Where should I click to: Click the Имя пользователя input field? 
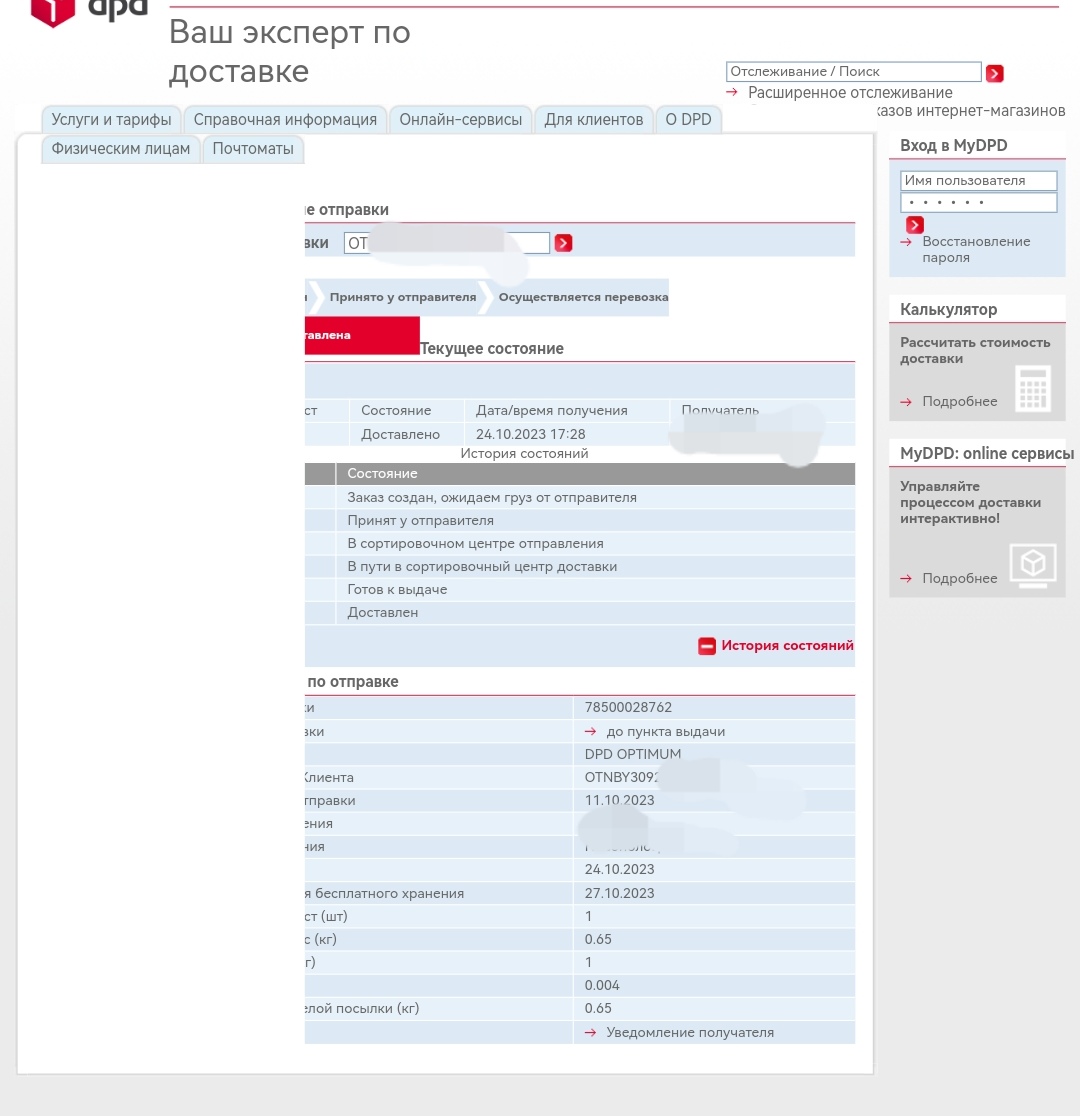(x=978, y=181)
